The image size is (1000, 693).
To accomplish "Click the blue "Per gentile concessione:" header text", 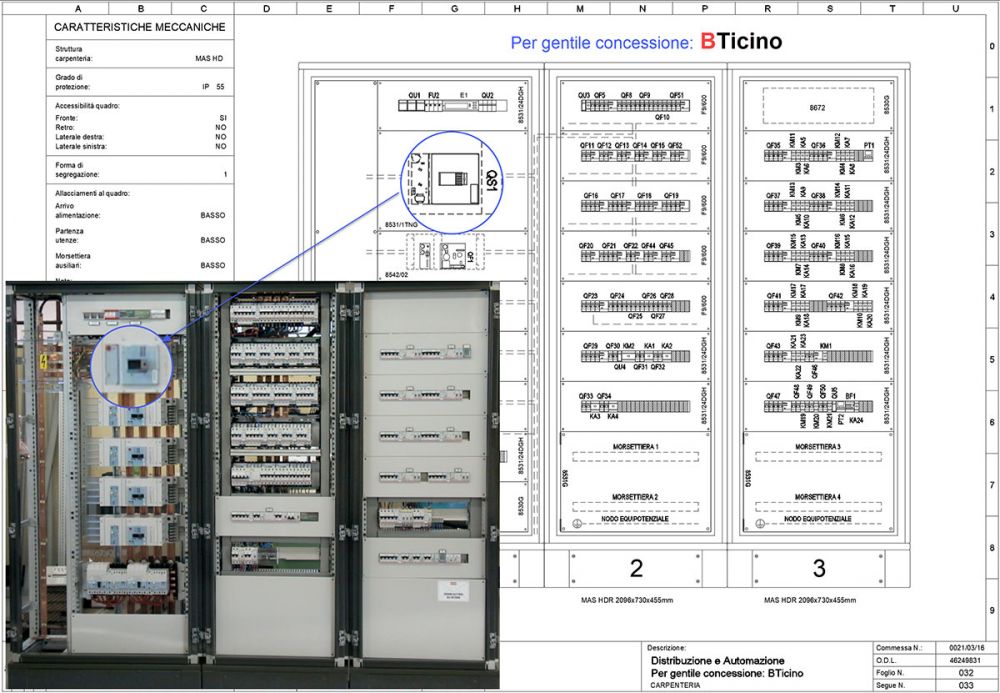I will pos(601,43).
